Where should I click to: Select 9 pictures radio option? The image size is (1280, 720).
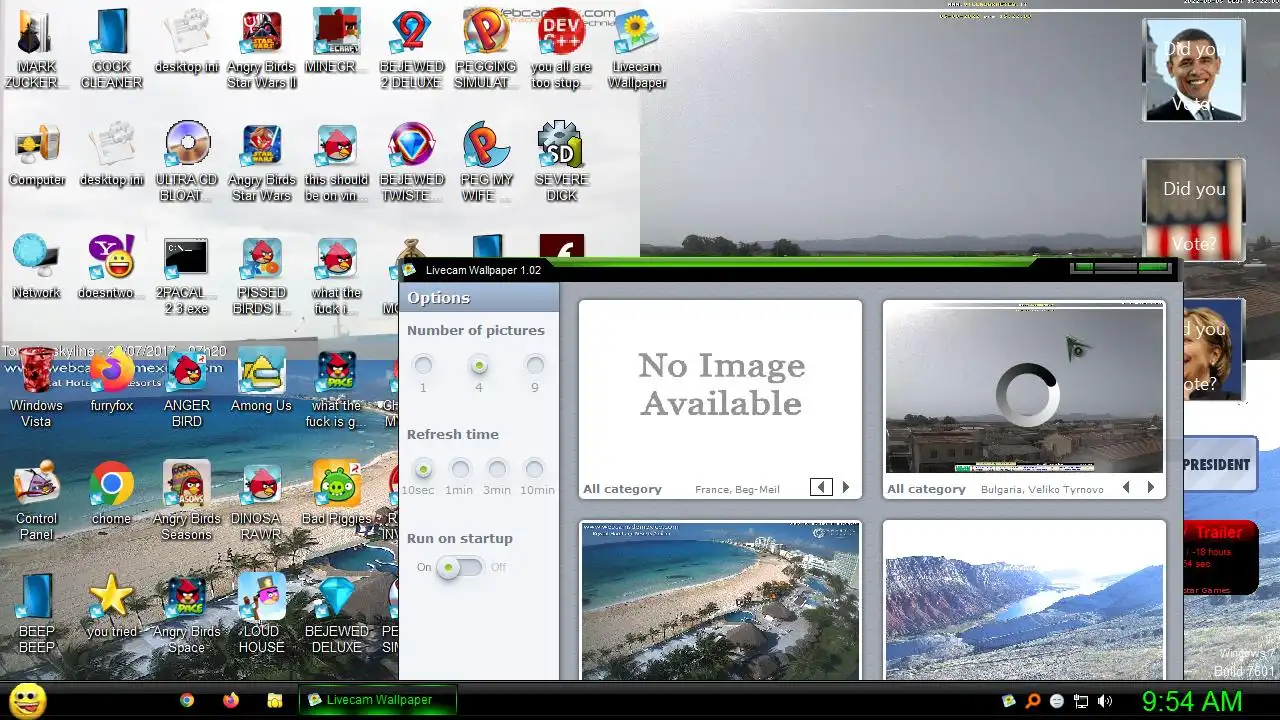coord(535,365)
